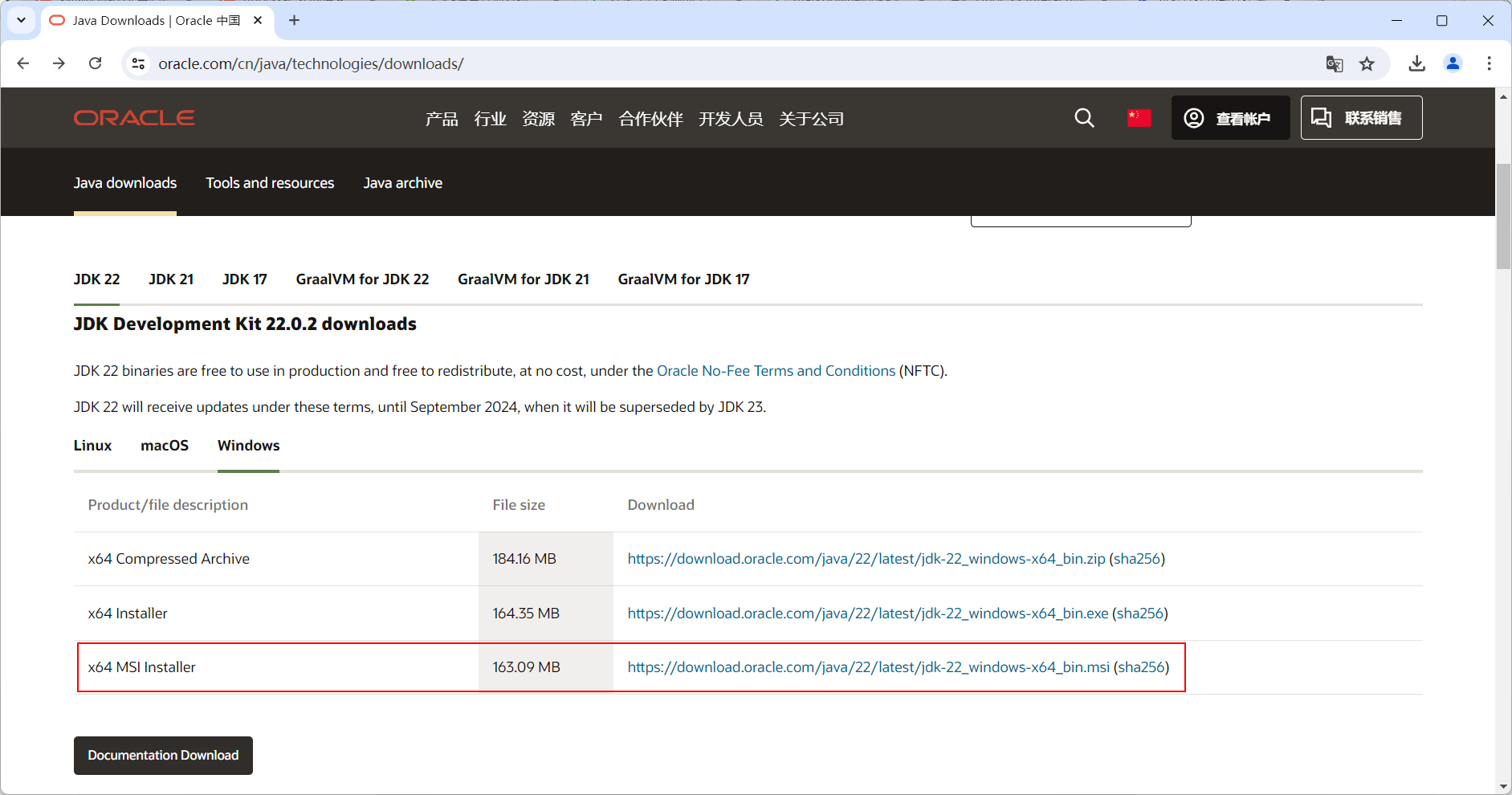Screen dimensions: 1512x795
Task: Close the Java Downloads tab
Action: pos(258,20)
